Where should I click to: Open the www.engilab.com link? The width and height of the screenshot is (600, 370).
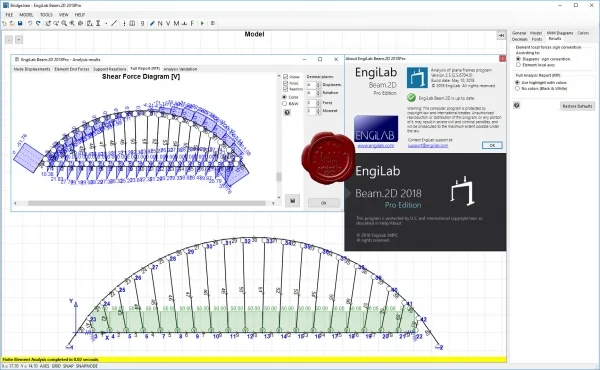(376, 146)
